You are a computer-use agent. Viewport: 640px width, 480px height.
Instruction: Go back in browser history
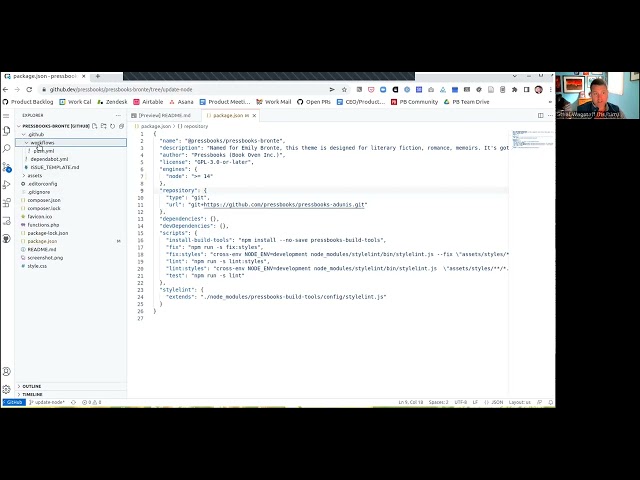5,89
